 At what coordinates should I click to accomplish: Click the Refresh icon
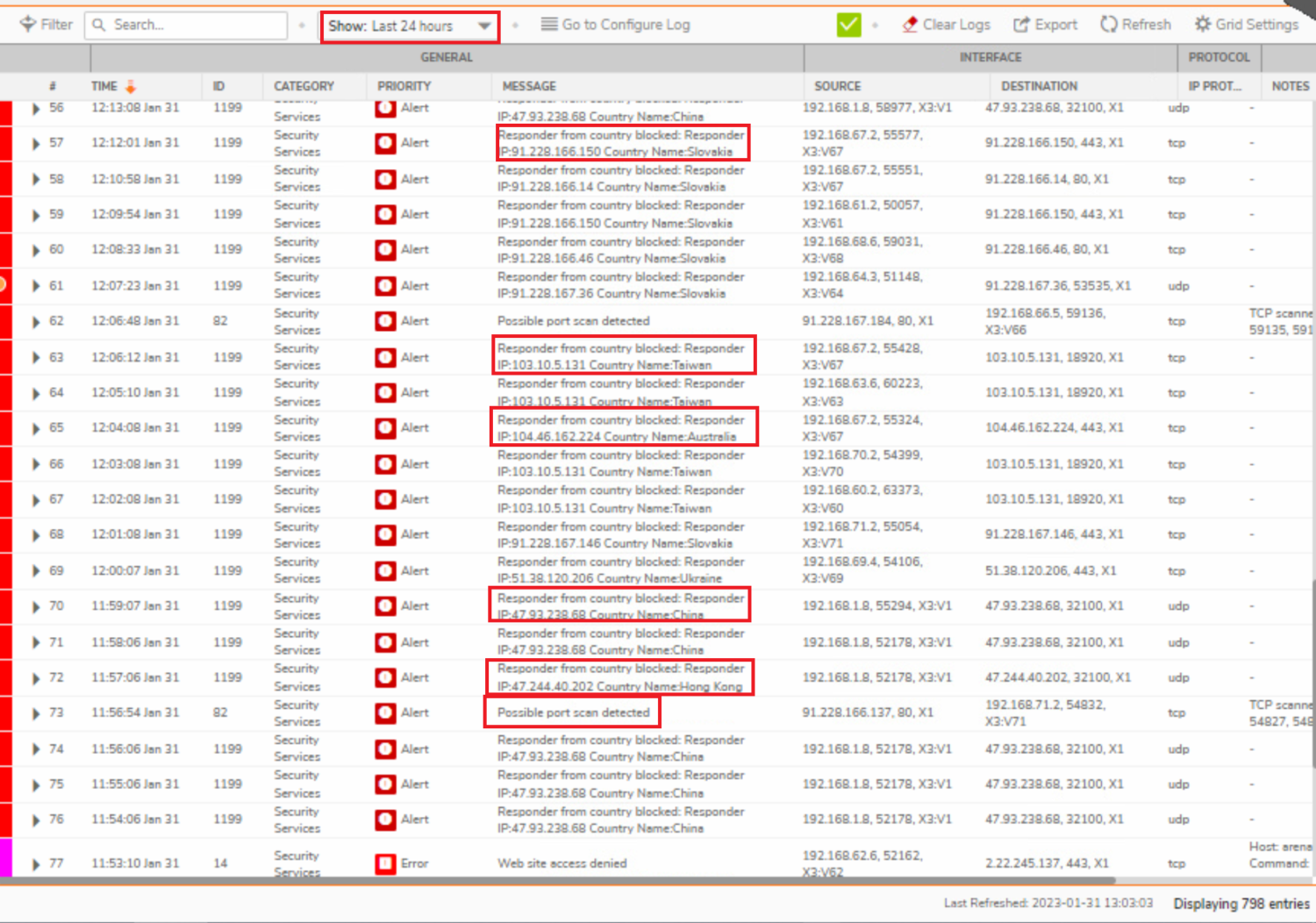coord(1109,25)
